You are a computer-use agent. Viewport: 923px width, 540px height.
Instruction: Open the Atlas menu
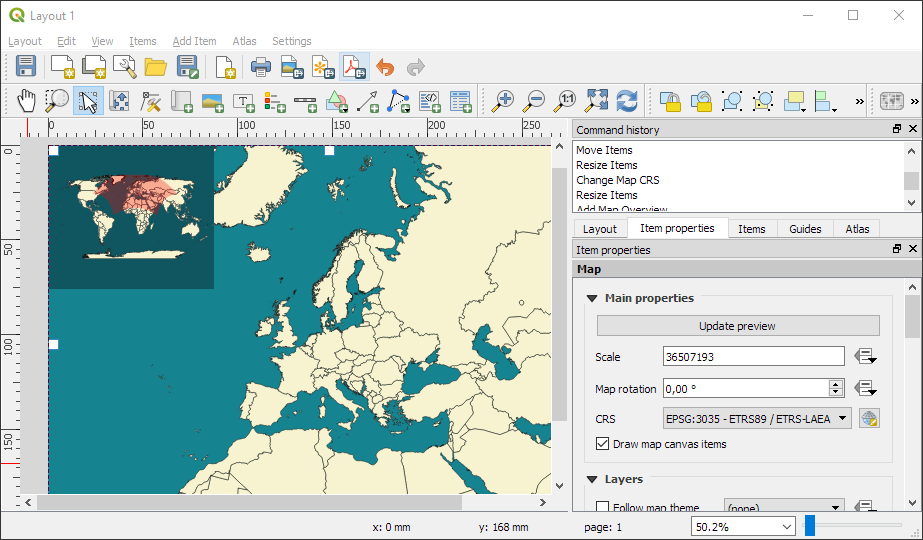tap(244, 41)
